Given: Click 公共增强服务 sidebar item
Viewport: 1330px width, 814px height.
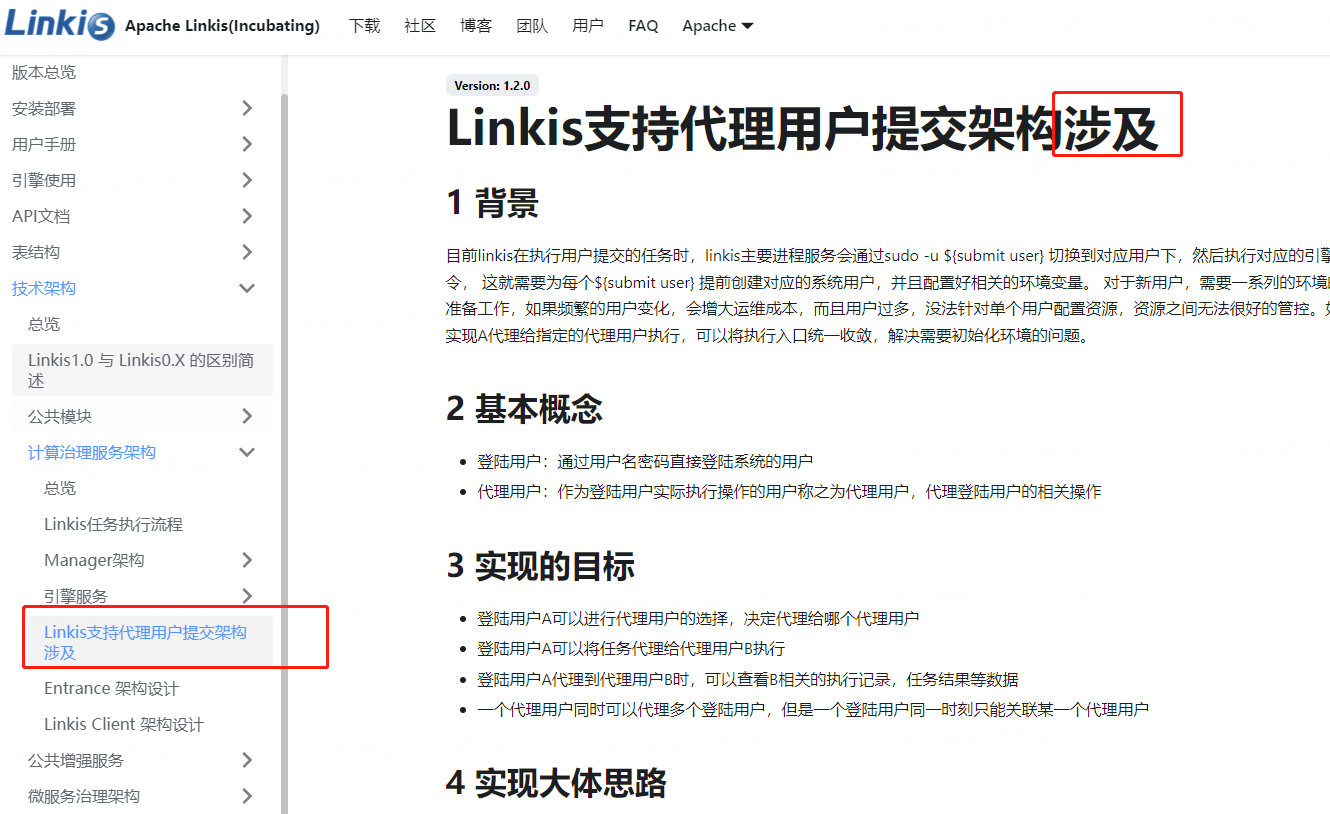Looking at the screenshot, I should (x=76, y=760).
